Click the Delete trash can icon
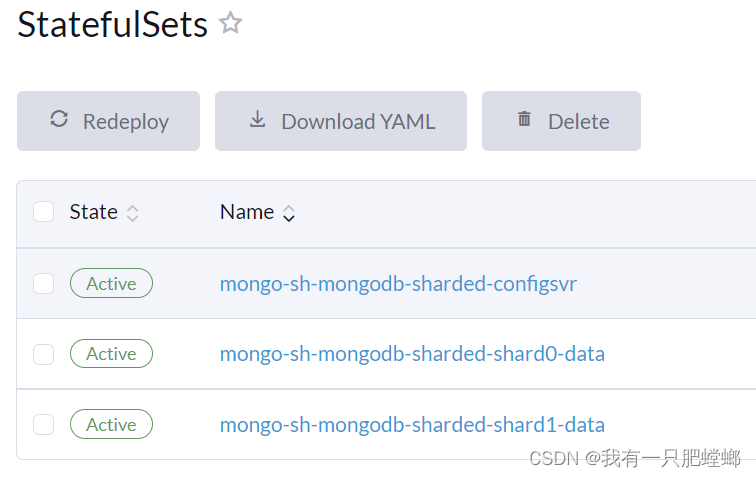The image size is (756, 477). pos(524,120)
